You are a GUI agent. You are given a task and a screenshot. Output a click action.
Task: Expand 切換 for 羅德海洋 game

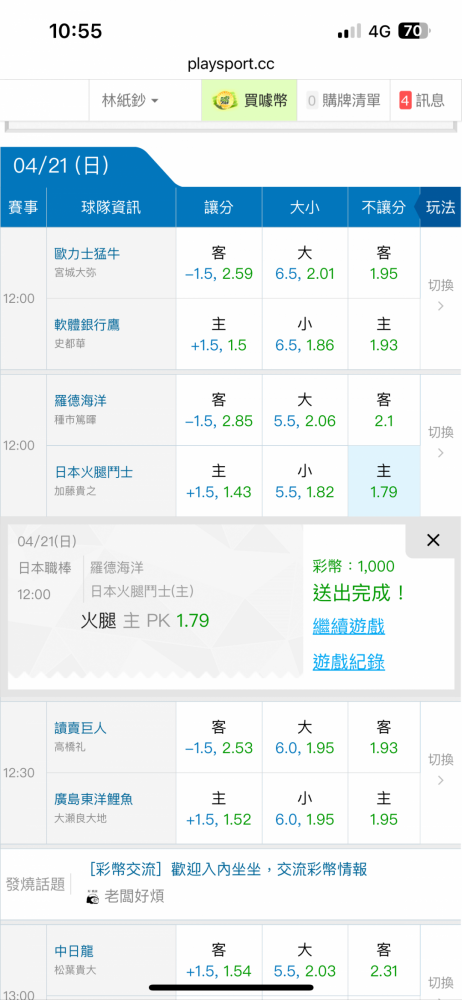(x=440, y=442)
